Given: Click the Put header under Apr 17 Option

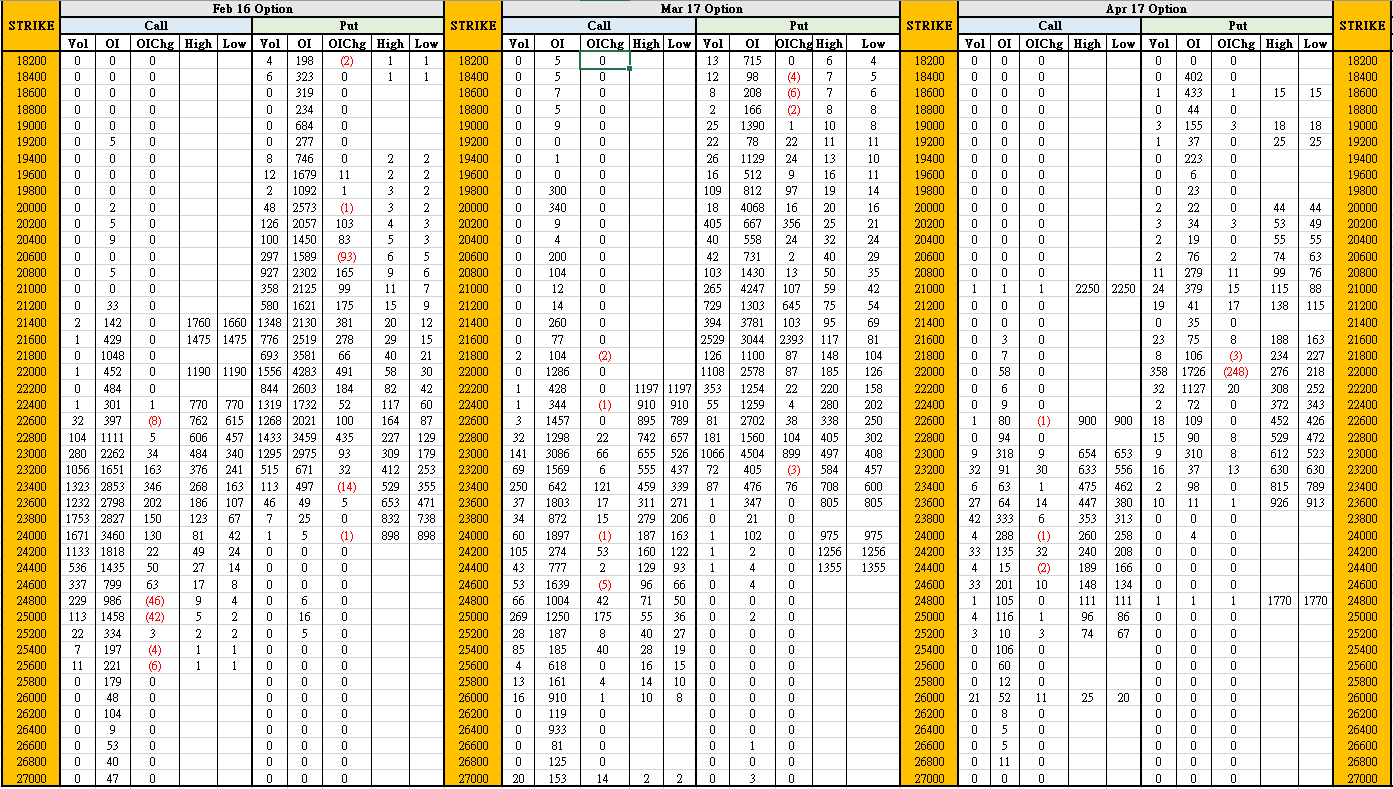Looking at the screenshot, I should pos(1238,26).
